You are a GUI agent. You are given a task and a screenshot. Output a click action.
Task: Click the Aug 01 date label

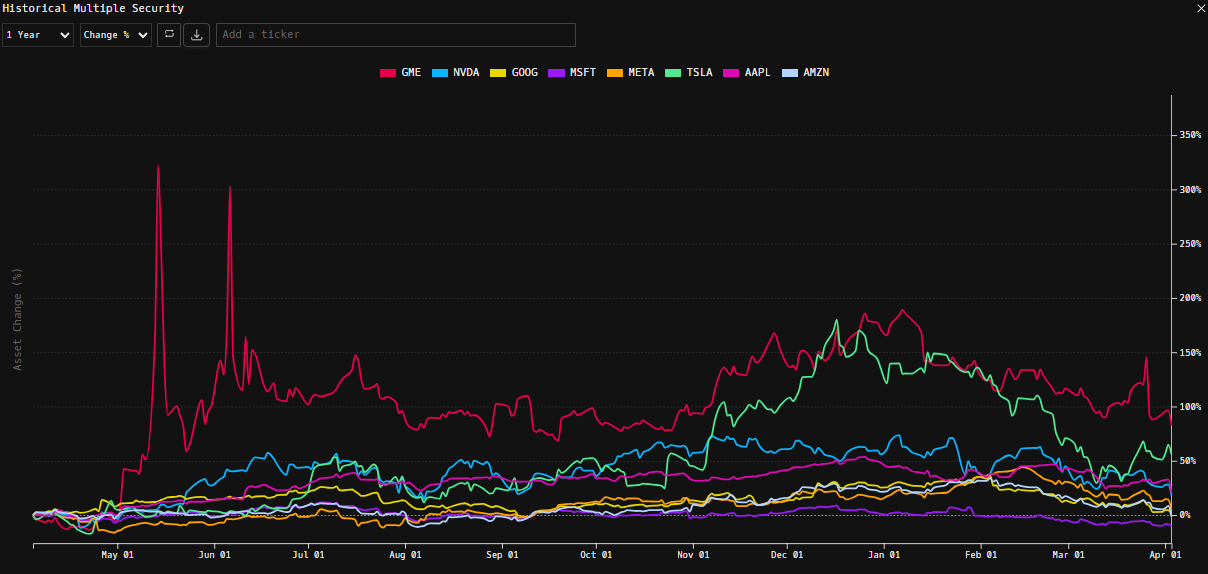click(x=406, y=554)
